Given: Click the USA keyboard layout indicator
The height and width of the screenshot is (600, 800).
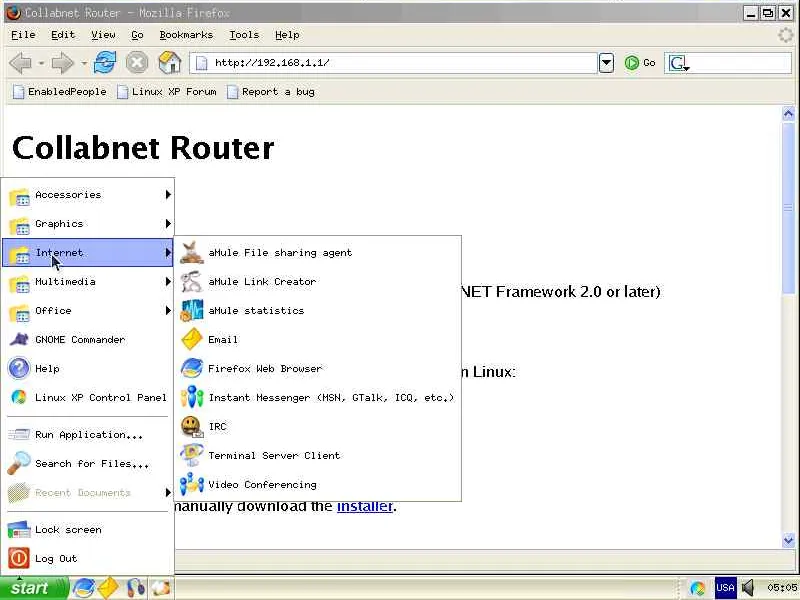Looking at the screenshot, I should point(725,588).
